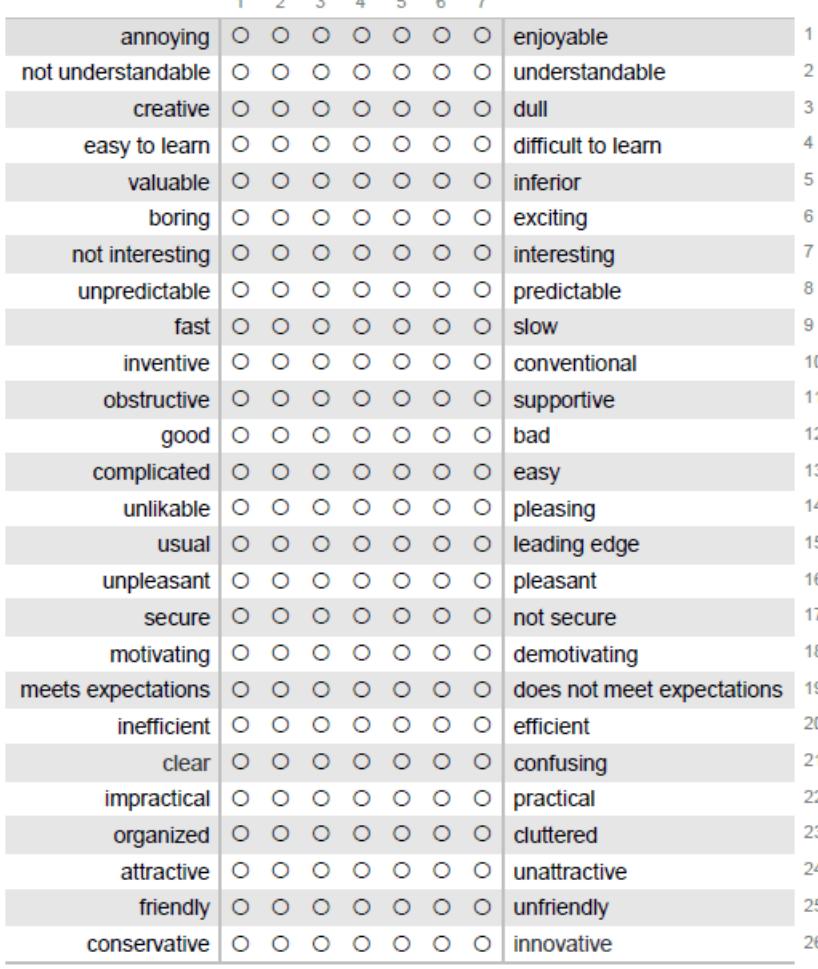Select rating 1 nearest 'annoying'
818x969 pixels.
click(240, 36)
